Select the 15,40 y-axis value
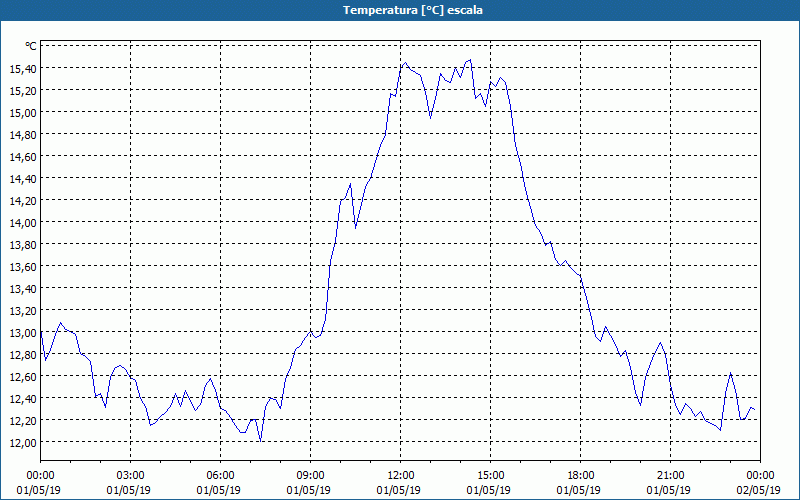Screen dimensions: 800x500 point(23,68)
